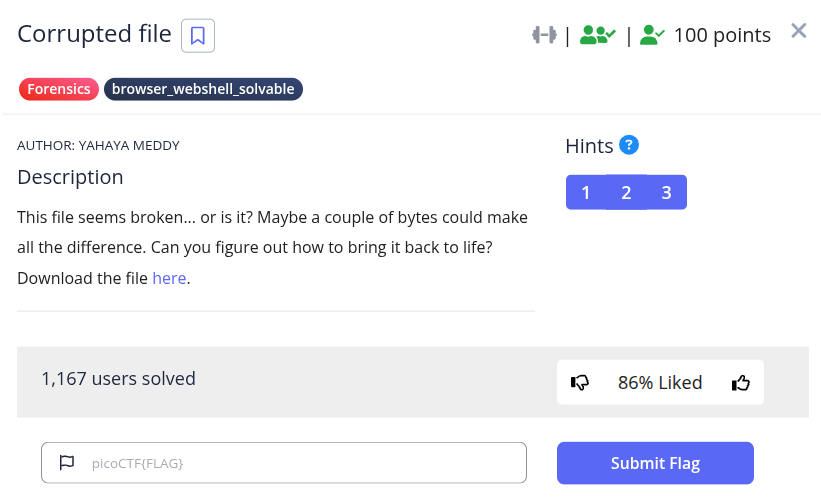
Task: Click the double-user solved icon
Action: coord(597,35)
